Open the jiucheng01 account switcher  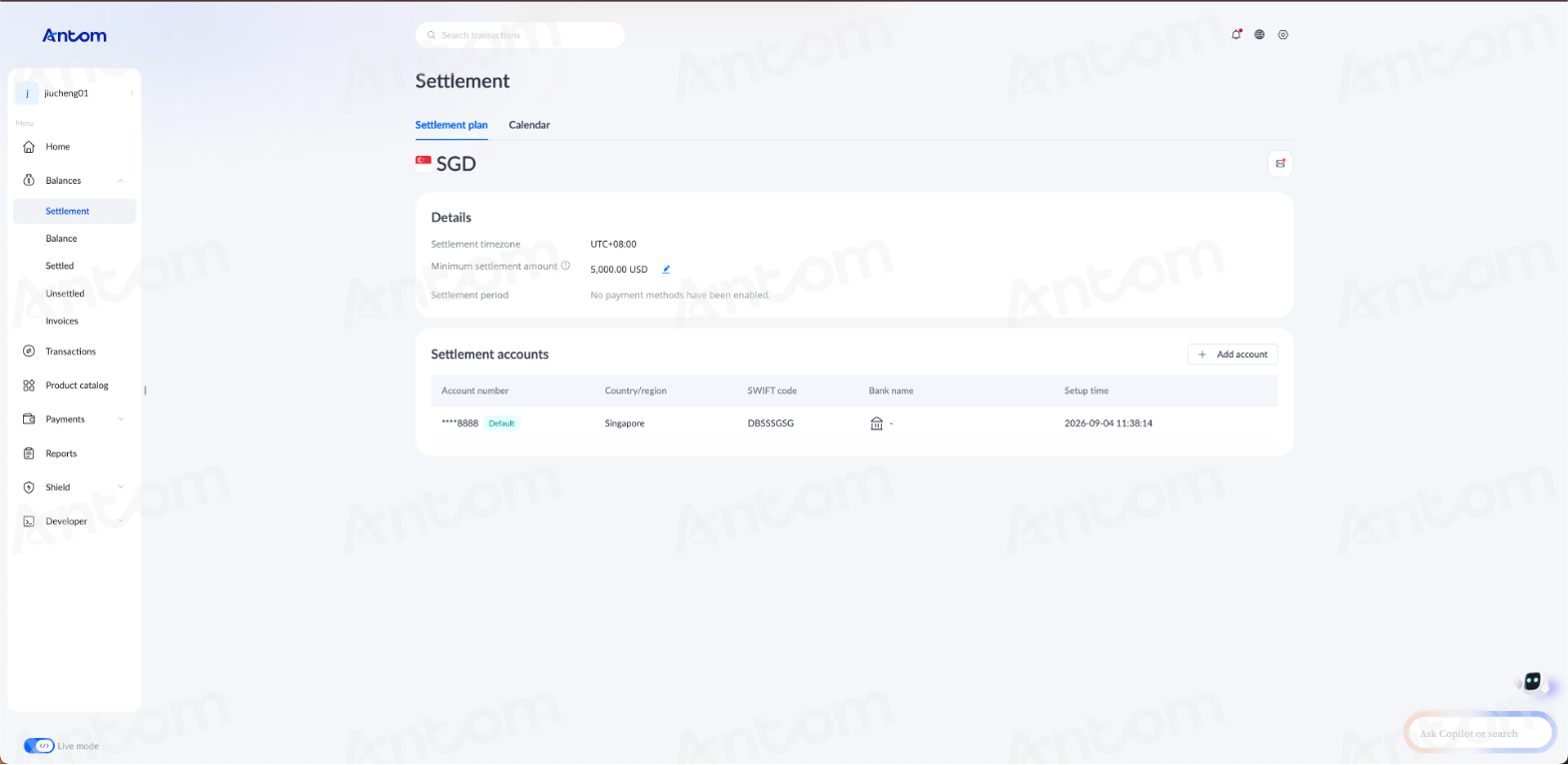75,93
